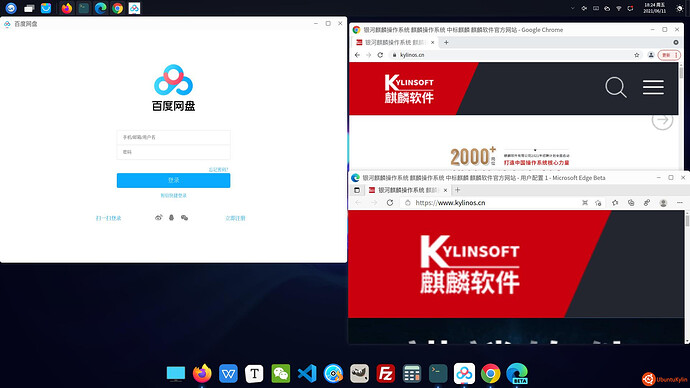
Task: Switch to Firefox in the top panel
Action: pos(67,8)
